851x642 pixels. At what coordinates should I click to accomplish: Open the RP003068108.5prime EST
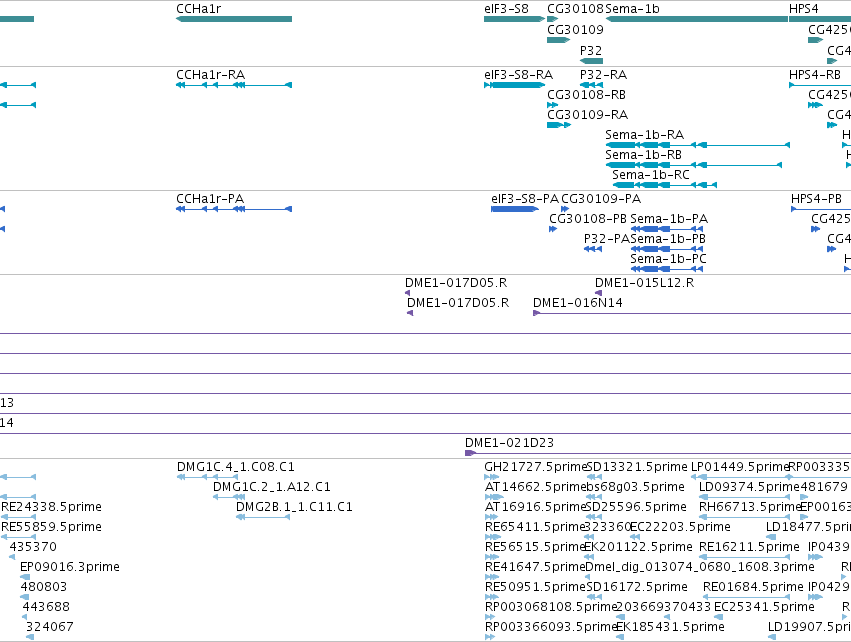click(489, 617)
